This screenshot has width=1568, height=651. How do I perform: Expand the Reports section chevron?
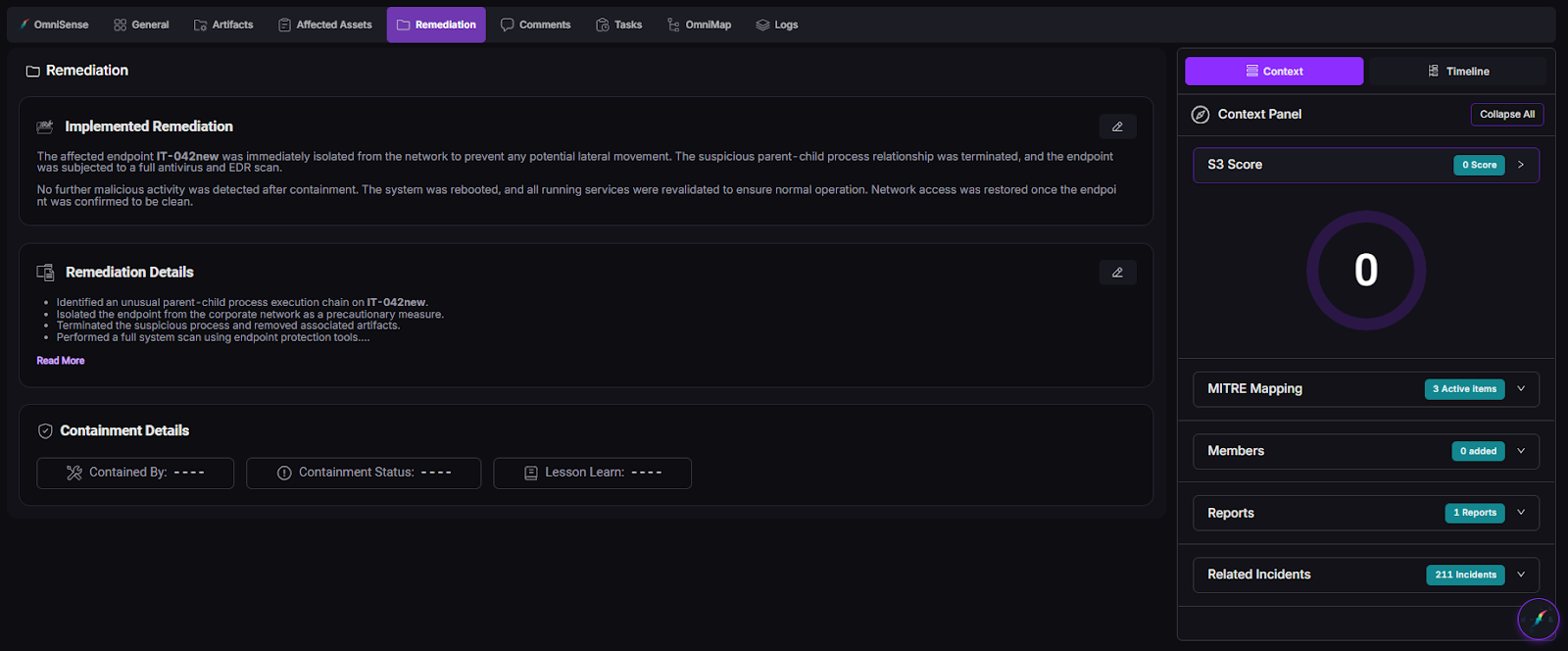click(1521, 513)
